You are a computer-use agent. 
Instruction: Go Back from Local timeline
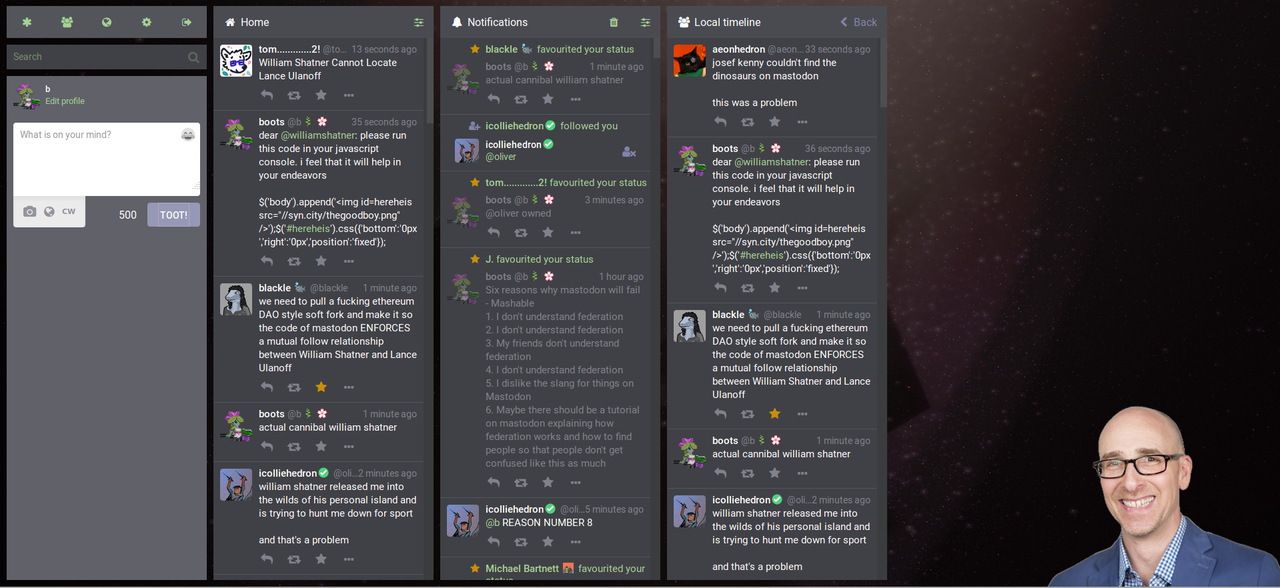[858, 22]
